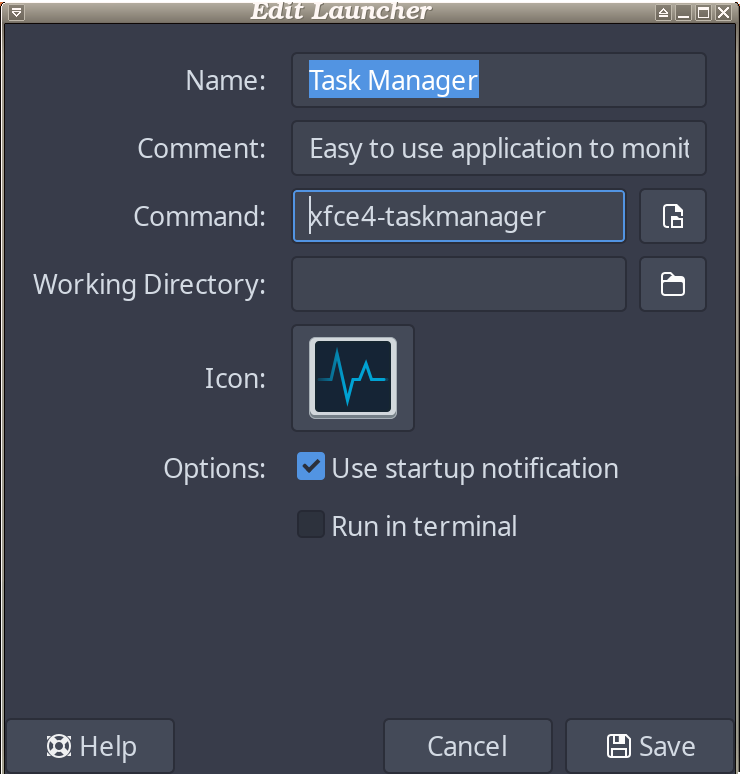The width and height of the screenshot is (740, 780).
Task: Close the Edit Launcher window
Action: (723, 12)
